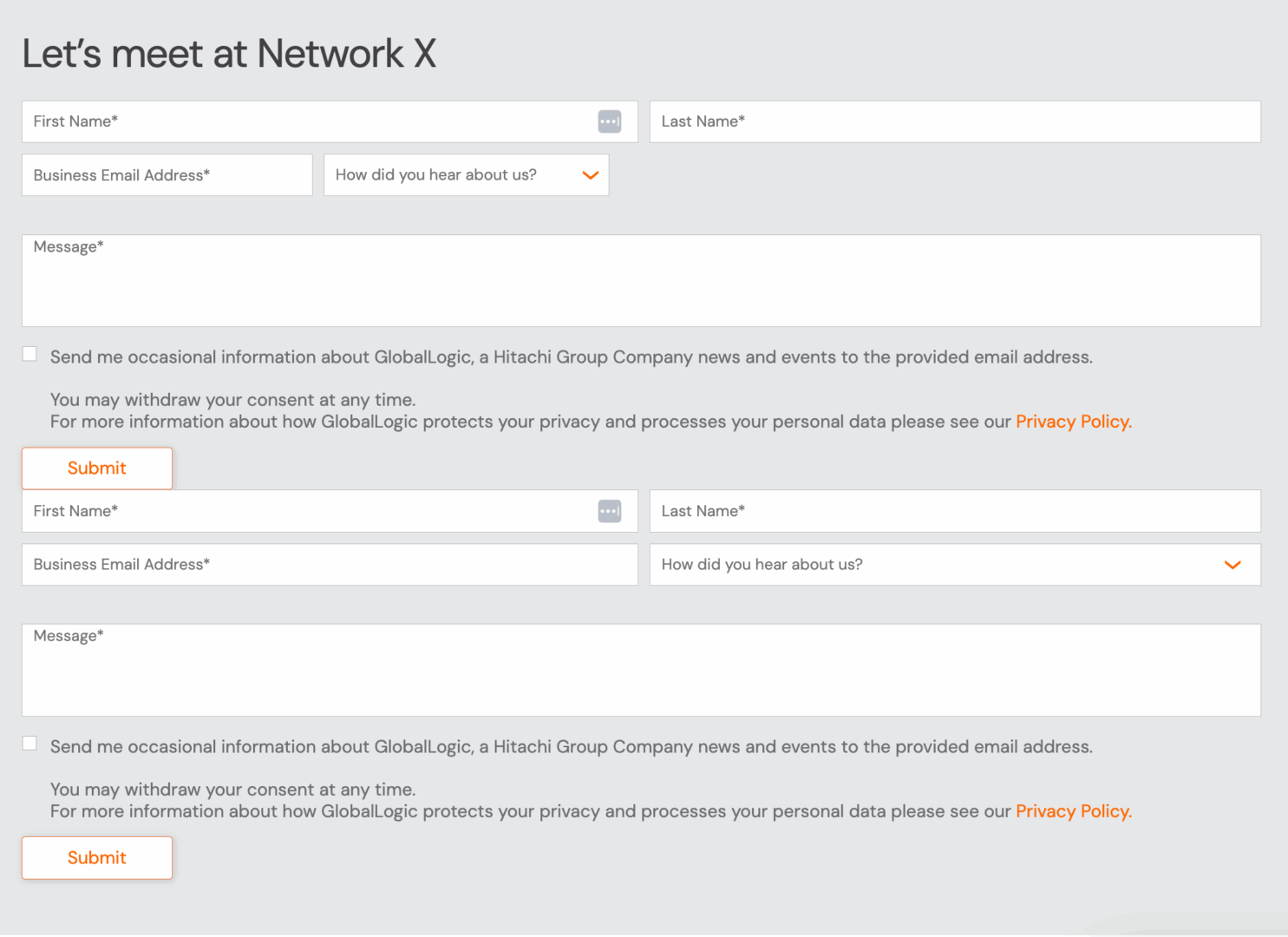Viewport: 1288px width, 937px height.
Task: Click the 'Let's meet at Network X' heading
Action: [229, 54]
